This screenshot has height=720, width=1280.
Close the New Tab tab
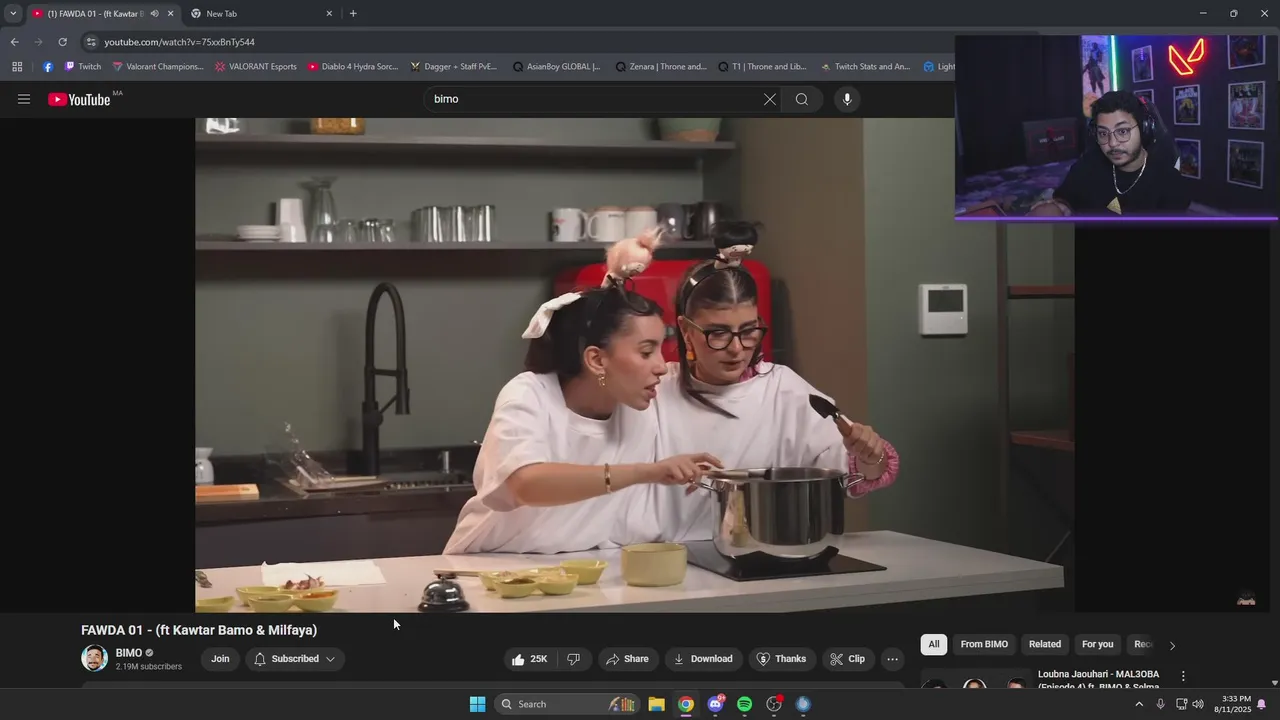click(329, 13)
